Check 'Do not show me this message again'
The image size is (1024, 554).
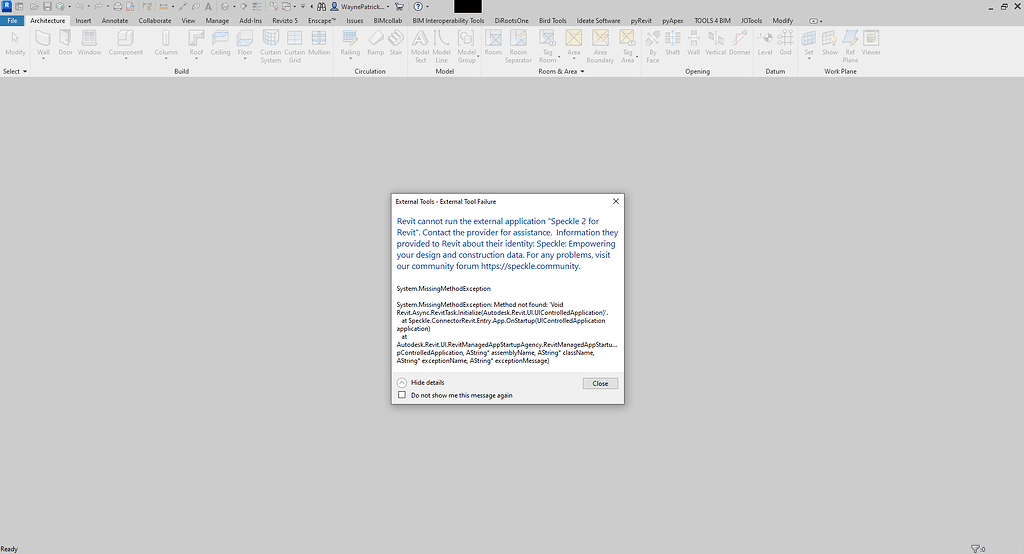402,395
